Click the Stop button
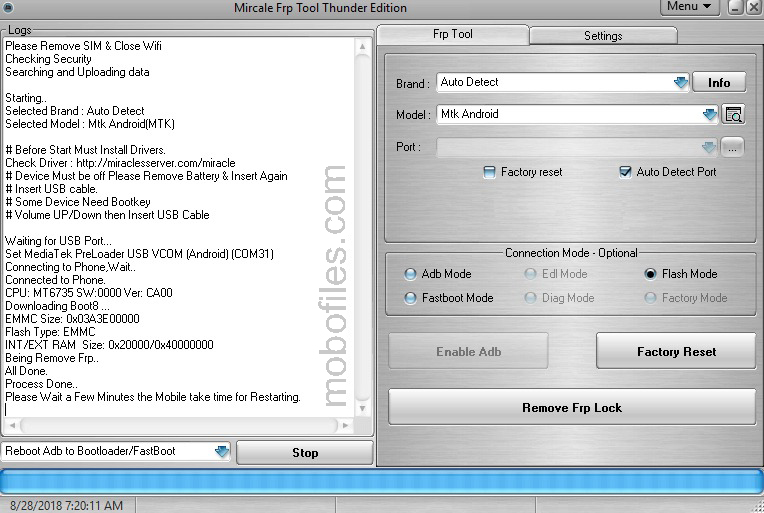This screenshot has height=513, width=764. (305, 453)
